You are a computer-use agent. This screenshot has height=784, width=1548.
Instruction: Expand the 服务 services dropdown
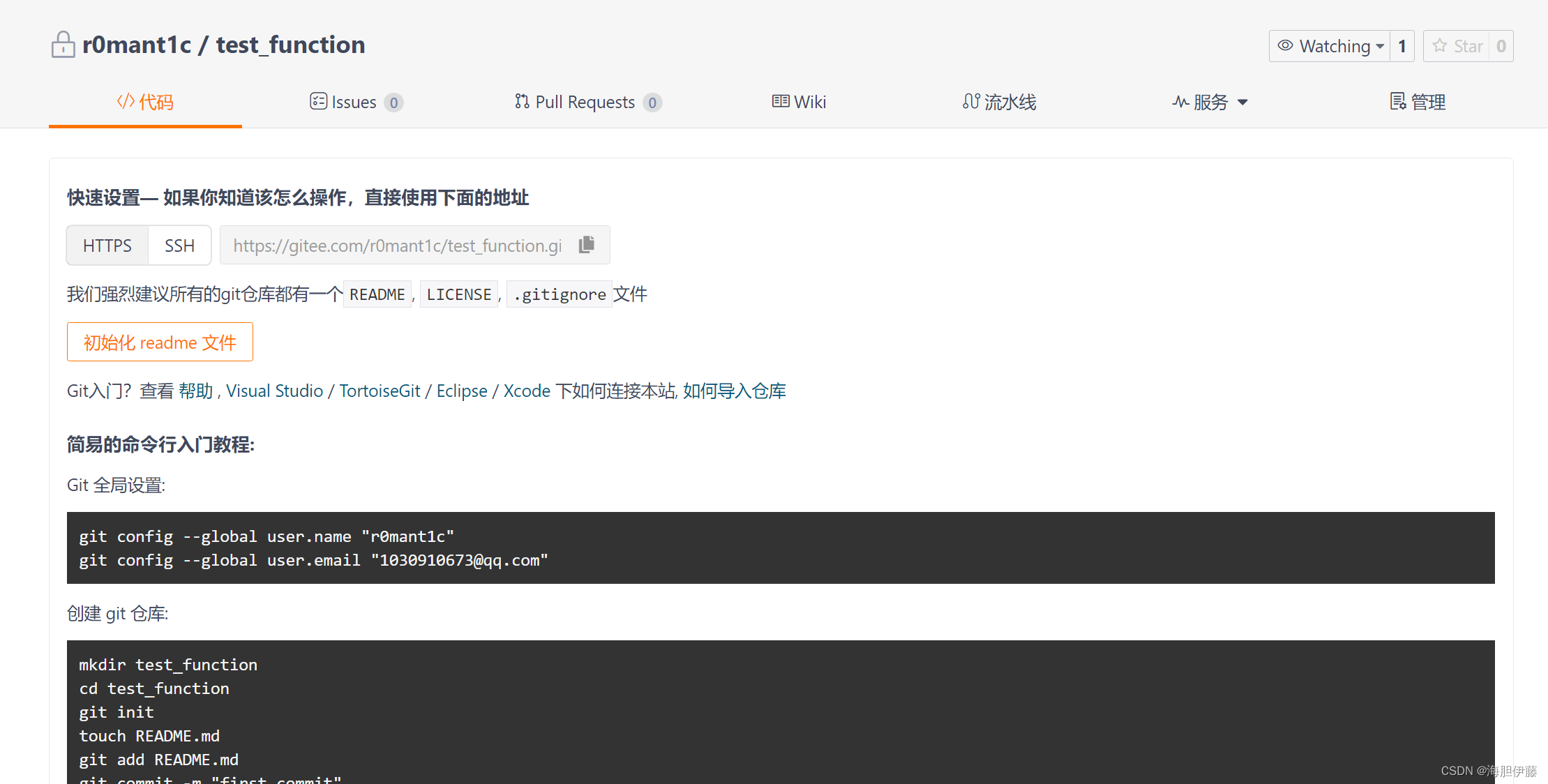tap(1210, 102)
